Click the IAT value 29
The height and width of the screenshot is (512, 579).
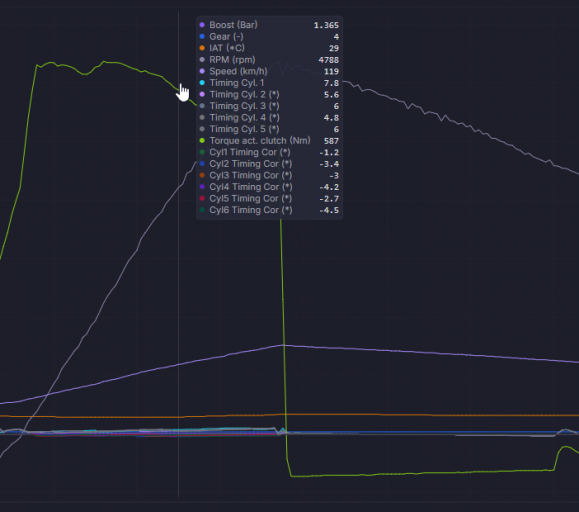(x=334, y=48)
